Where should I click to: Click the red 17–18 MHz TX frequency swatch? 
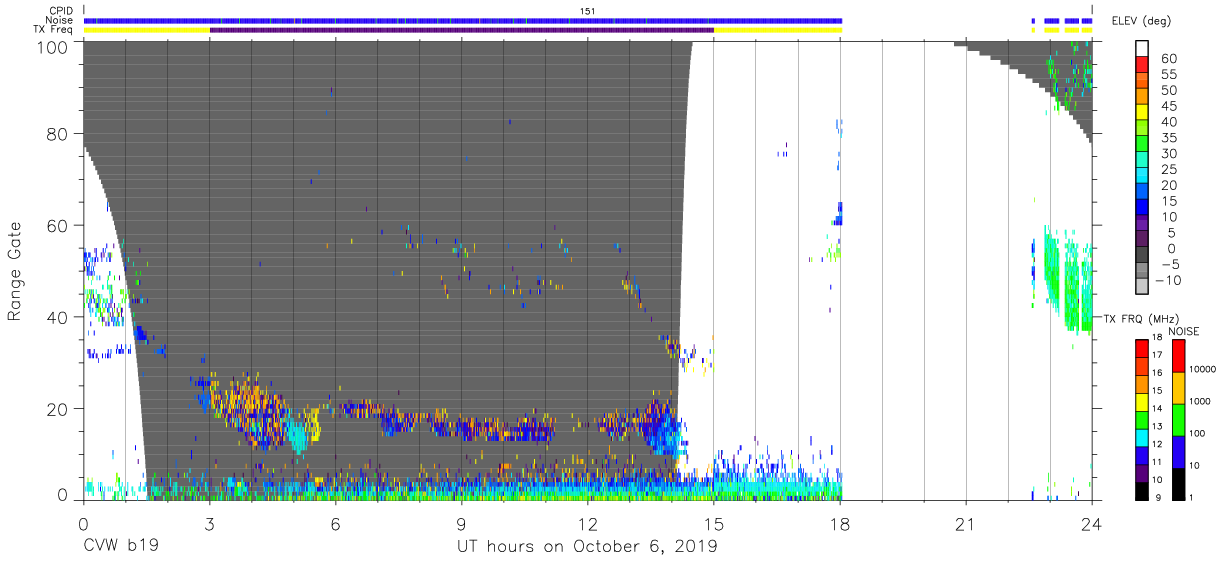pos(1141,348)
